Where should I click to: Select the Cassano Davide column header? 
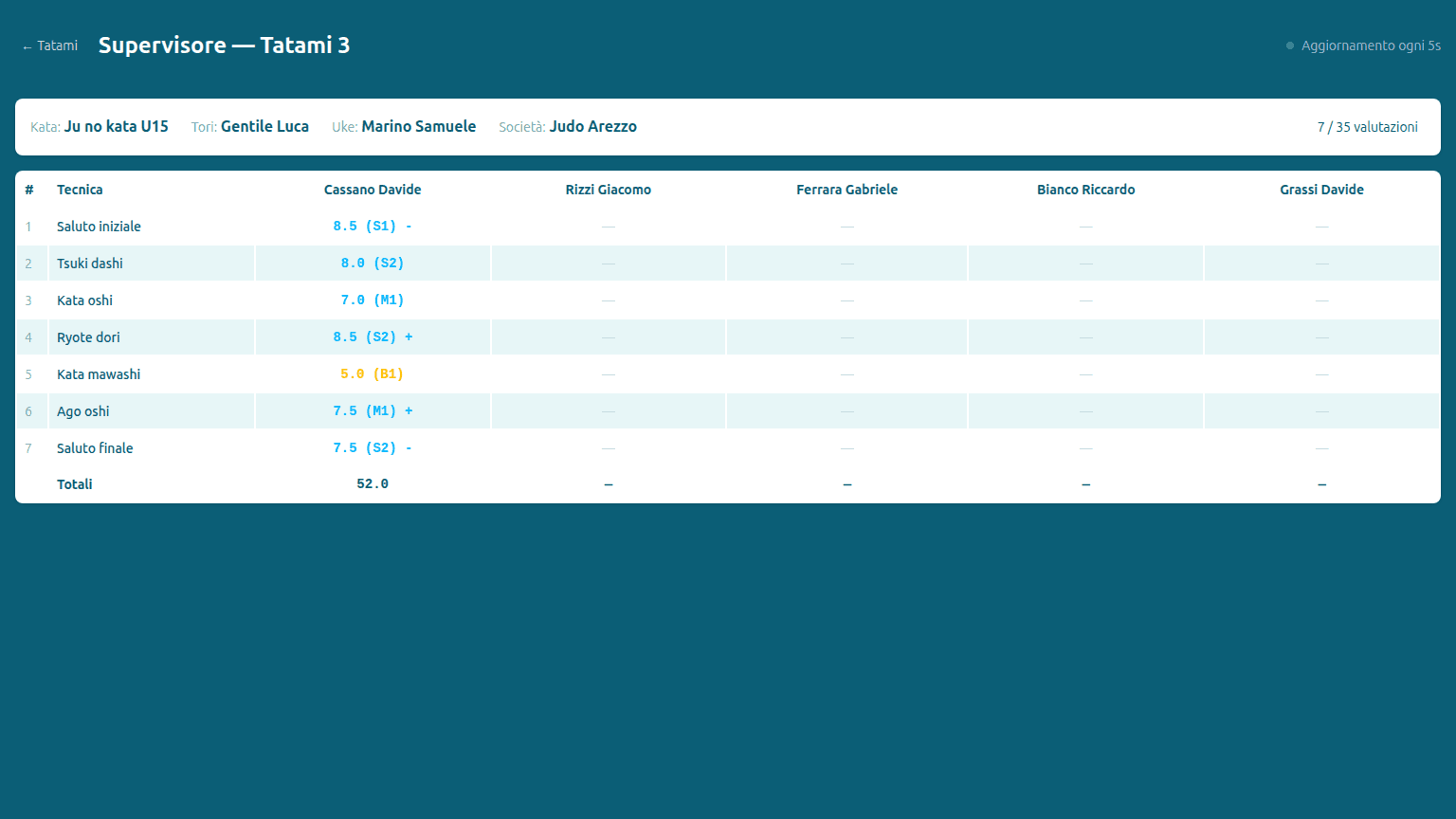click(x=373, y=190)
